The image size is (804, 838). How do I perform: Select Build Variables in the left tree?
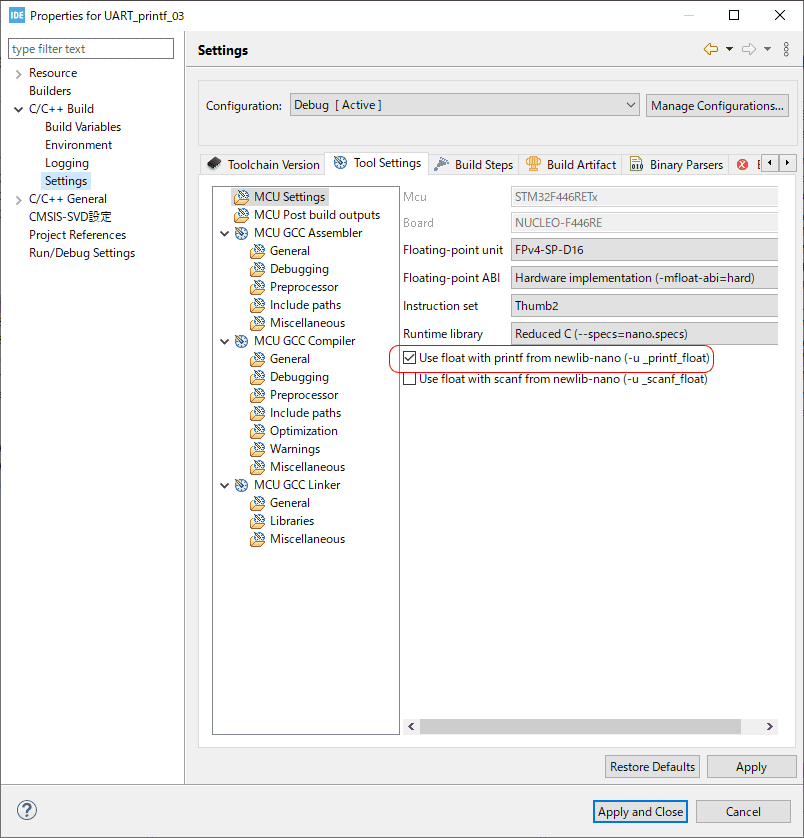(x=83, y=127)
